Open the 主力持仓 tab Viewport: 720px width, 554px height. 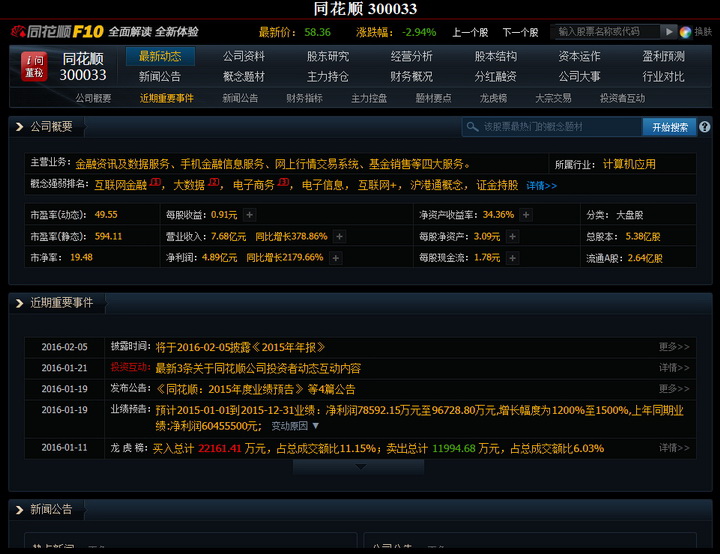pyautogui.click(x=328, y=77)
